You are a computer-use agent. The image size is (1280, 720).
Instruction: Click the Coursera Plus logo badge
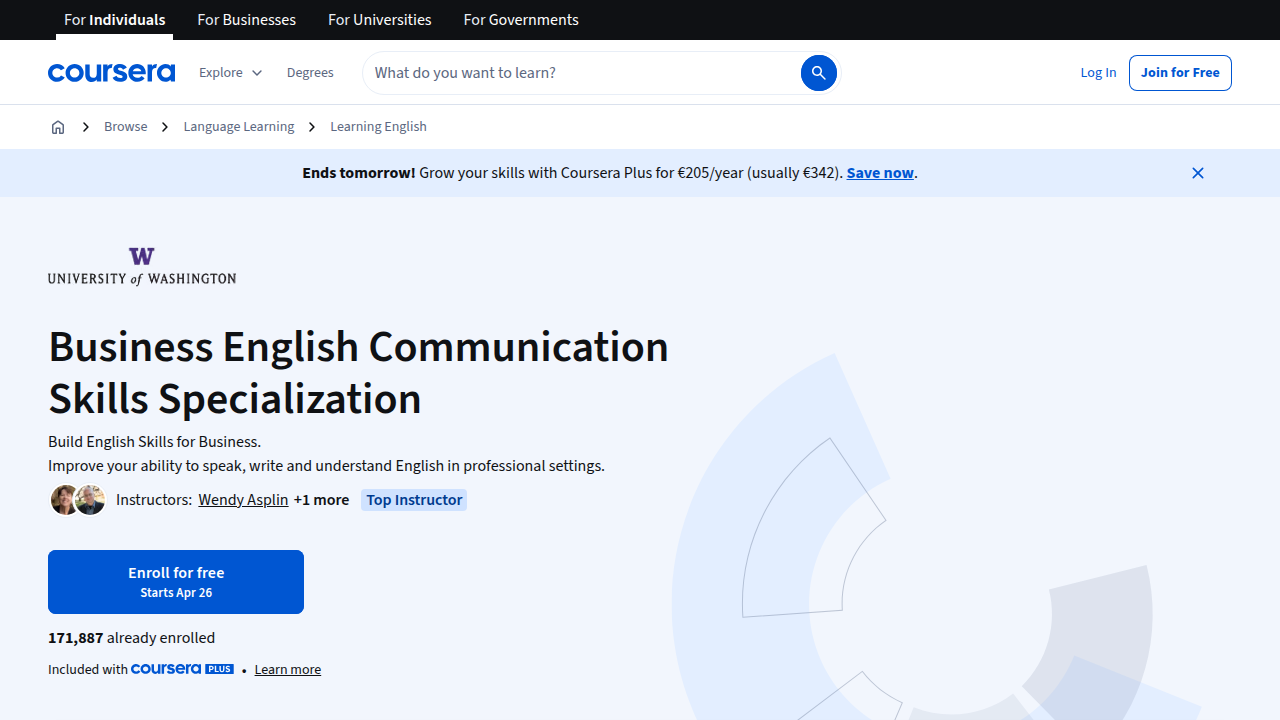pyautogui.click(x=182, y=669)
